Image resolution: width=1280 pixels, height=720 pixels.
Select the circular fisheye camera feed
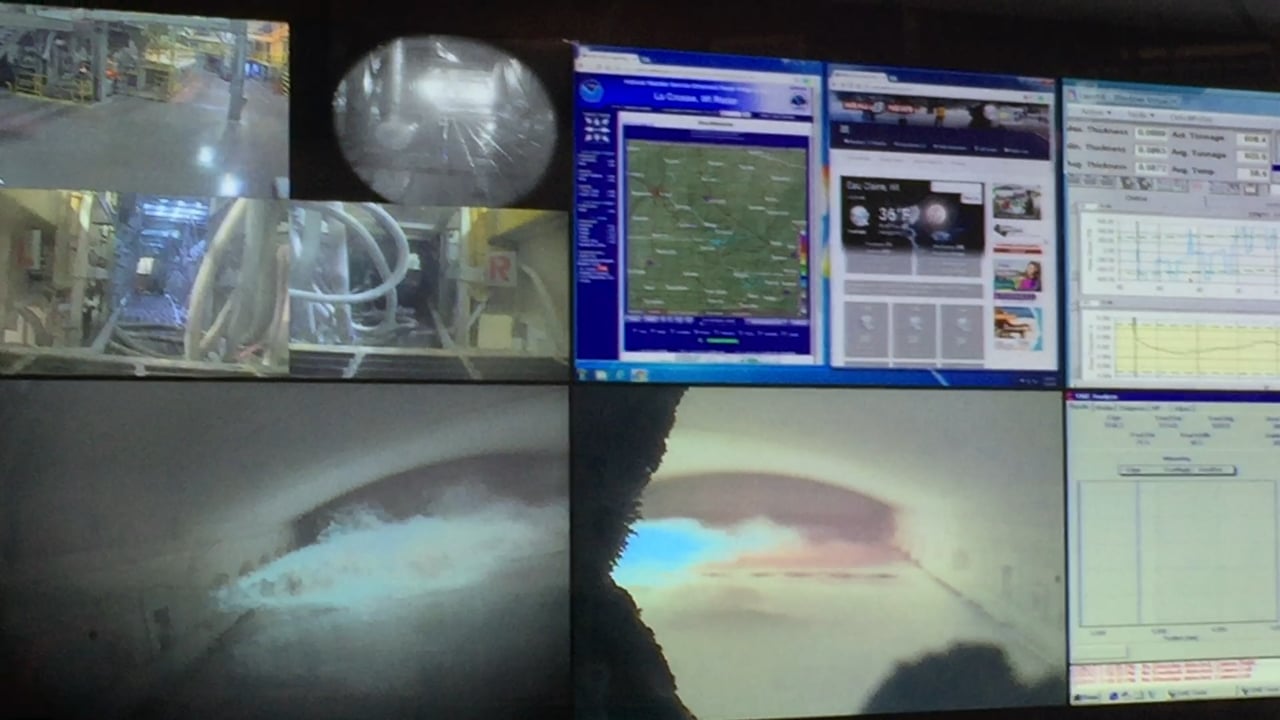tap(445, 121)
